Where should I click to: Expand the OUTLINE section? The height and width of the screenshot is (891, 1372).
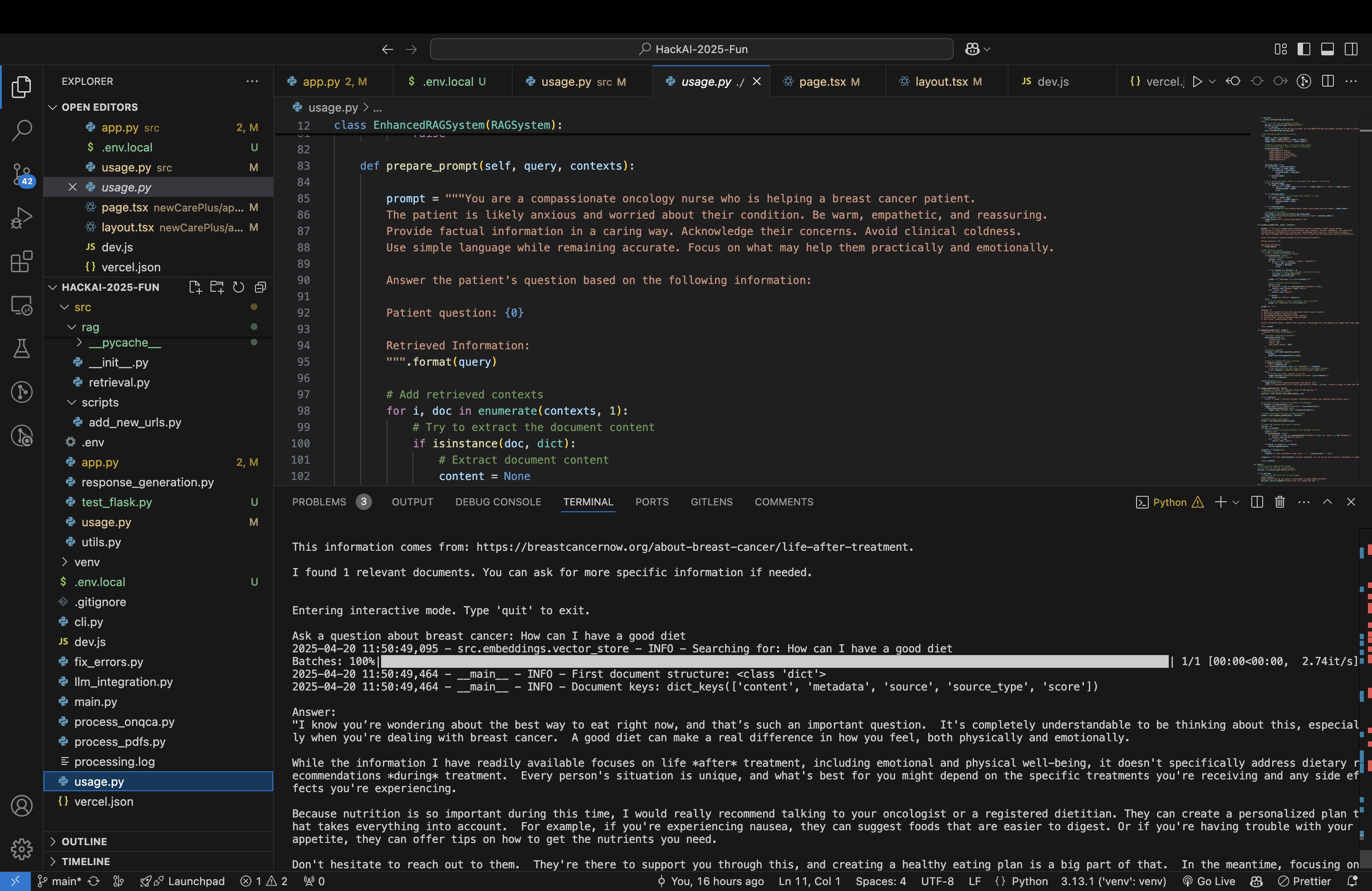(x=84, y=842)
